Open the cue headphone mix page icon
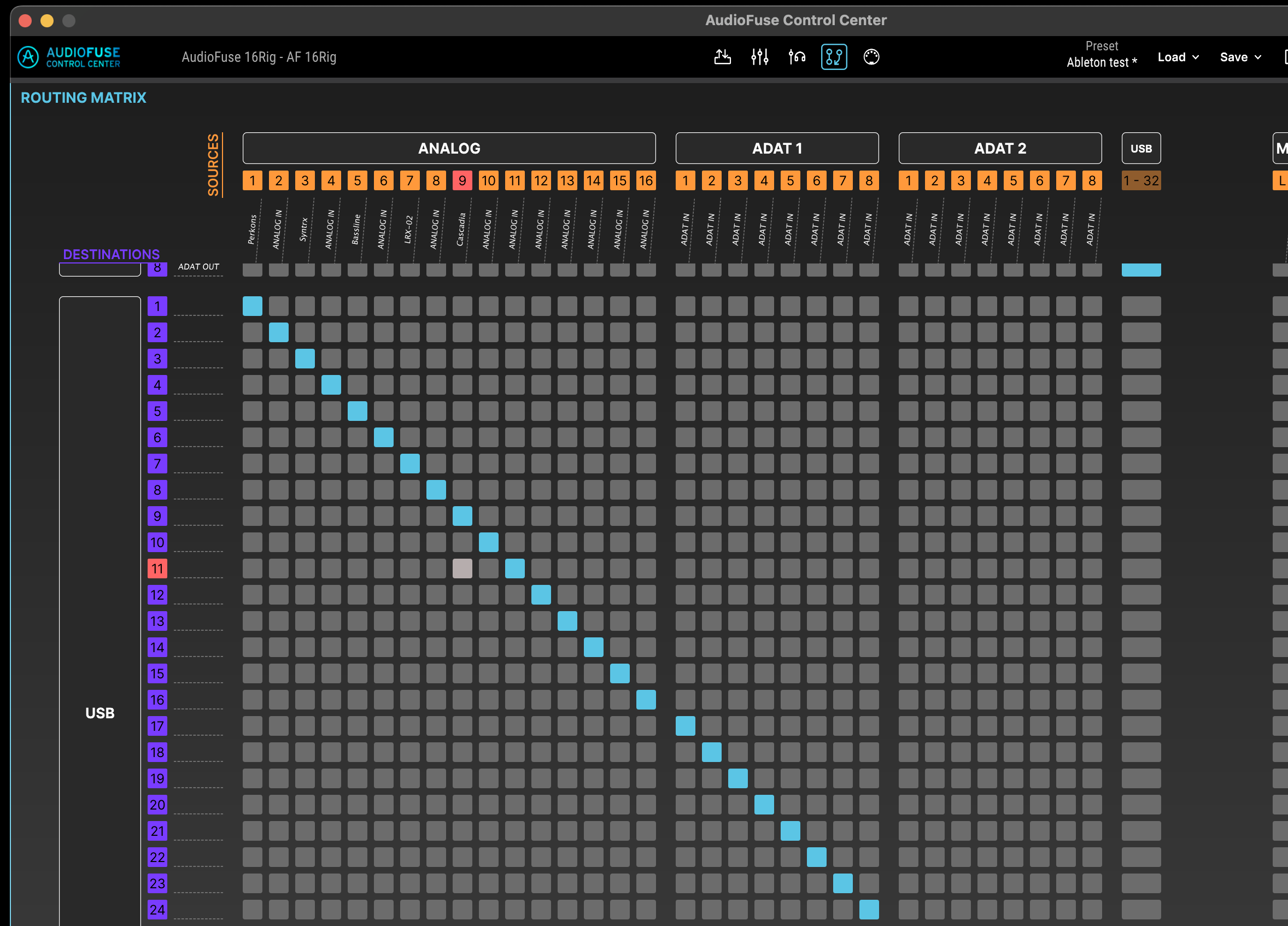The height and width of the screenshot is (926, 1288). coord(797,57)
